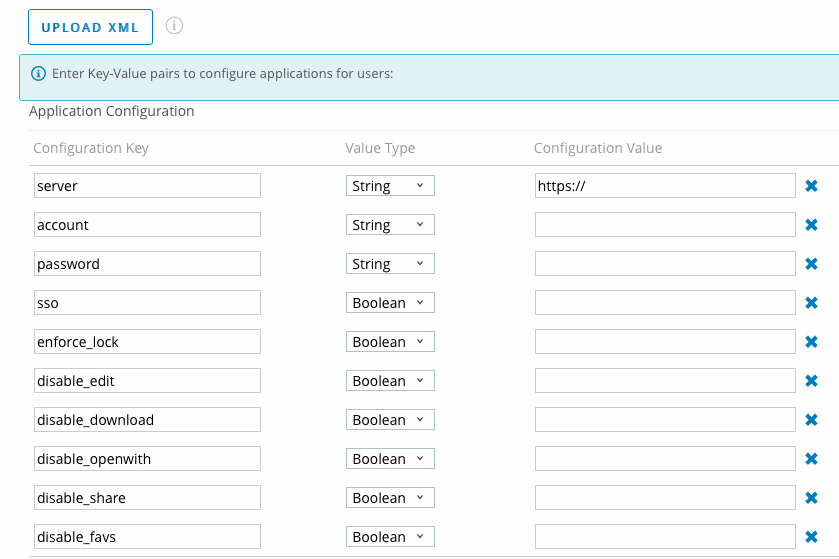This screenshot has height=559, width=839.
Task: Remove the disable_download row
Action: point(812,420)
